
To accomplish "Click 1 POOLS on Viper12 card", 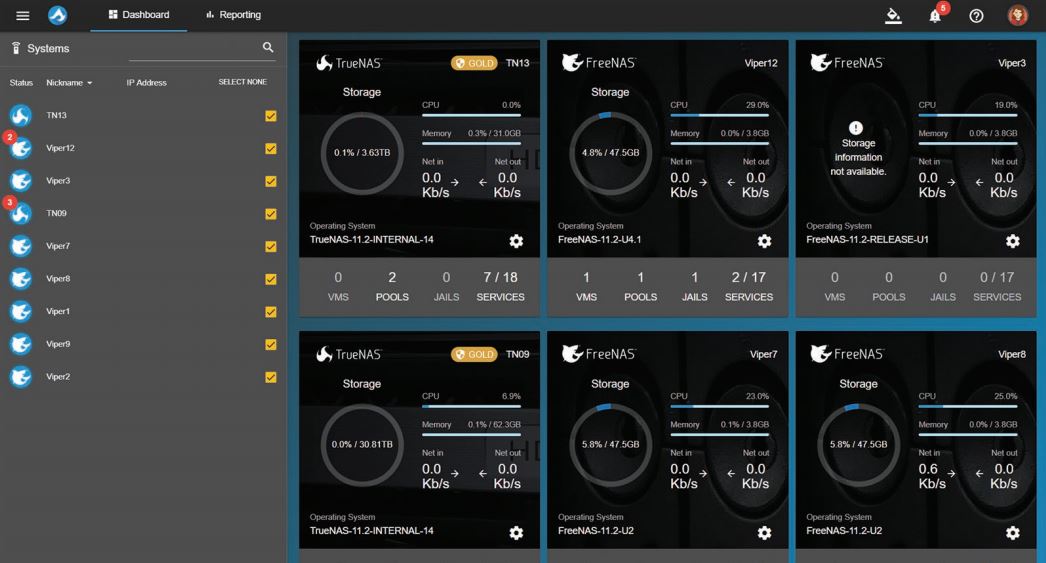I will coord(640,286).
